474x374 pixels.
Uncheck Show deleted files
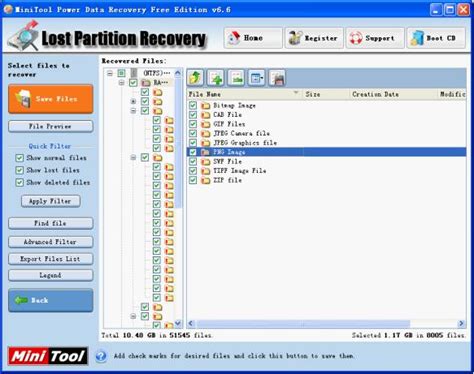(x=20, y=182)
